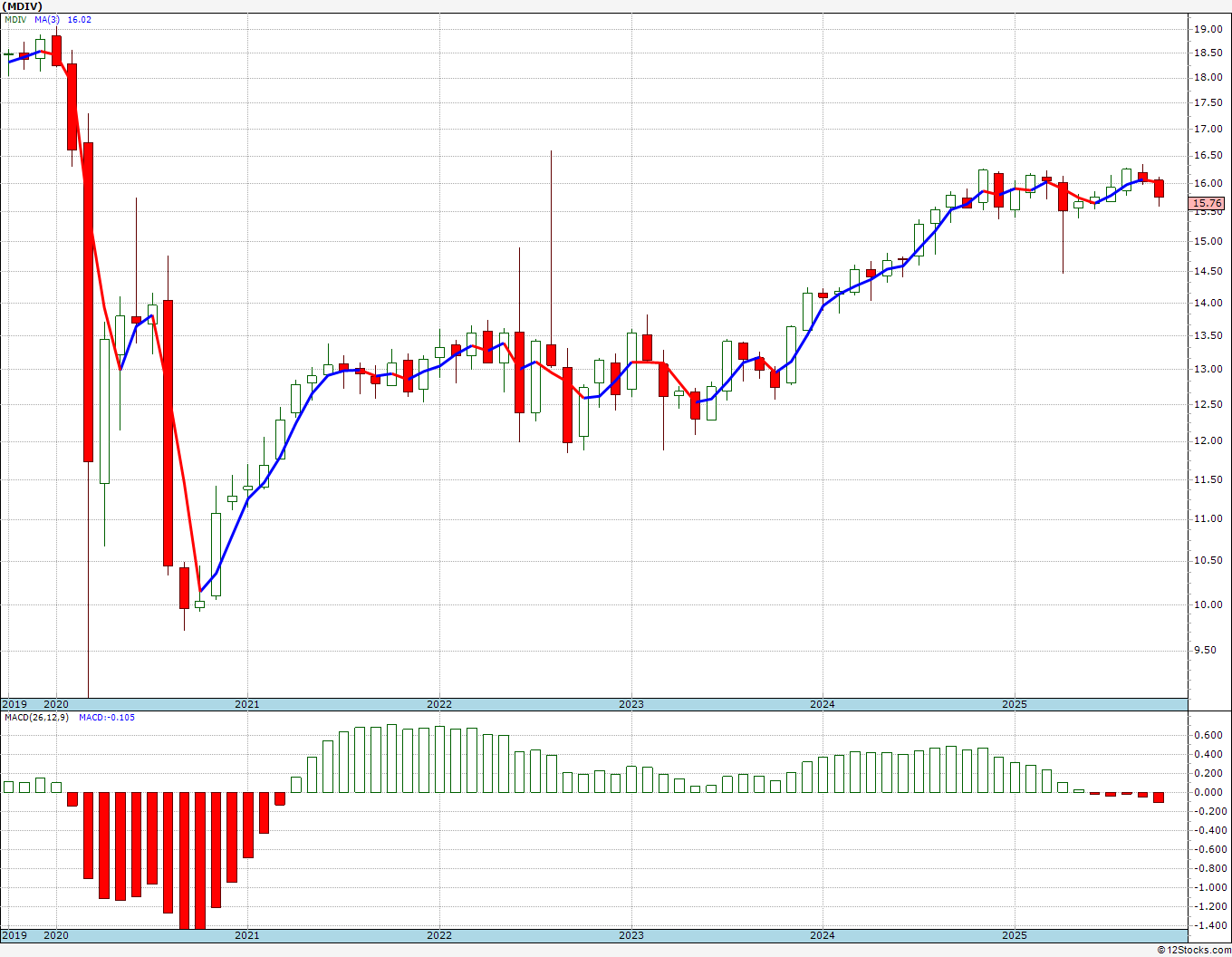Image resolution: width=1232 pixels, height=957 pixels.
Task: Click the (MDIV) chart title
Action: coord(22,6)
